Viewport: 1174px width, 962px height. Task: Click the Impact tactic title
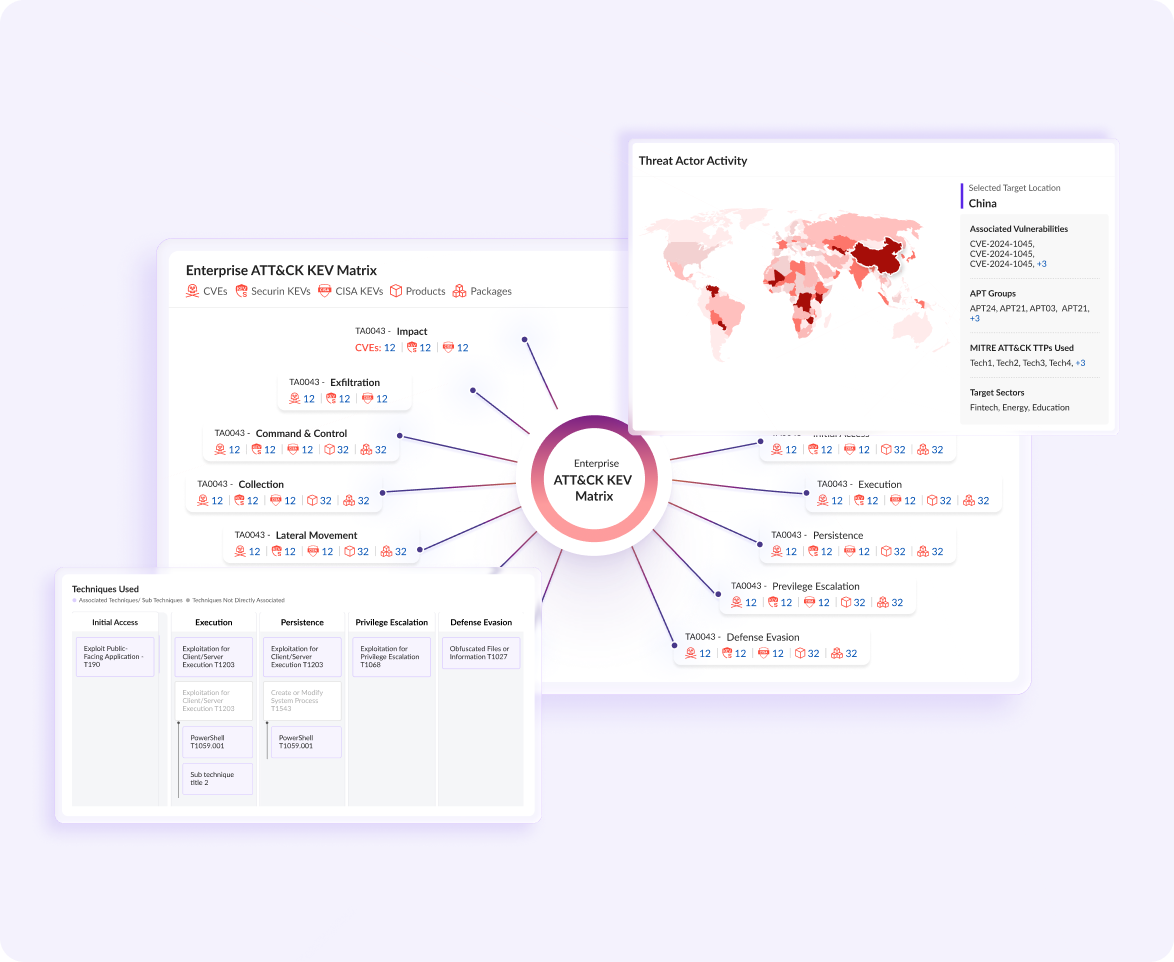click(412, 331)
